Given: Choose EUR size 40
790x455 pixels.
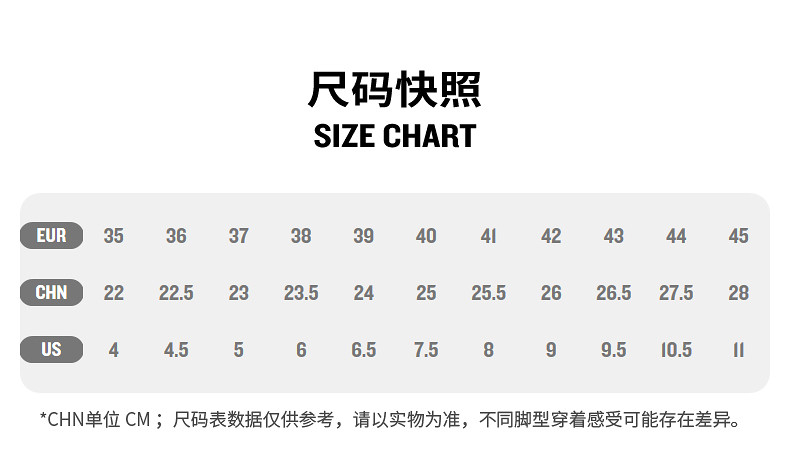Looking at the screenshot, I should (426, 236).
